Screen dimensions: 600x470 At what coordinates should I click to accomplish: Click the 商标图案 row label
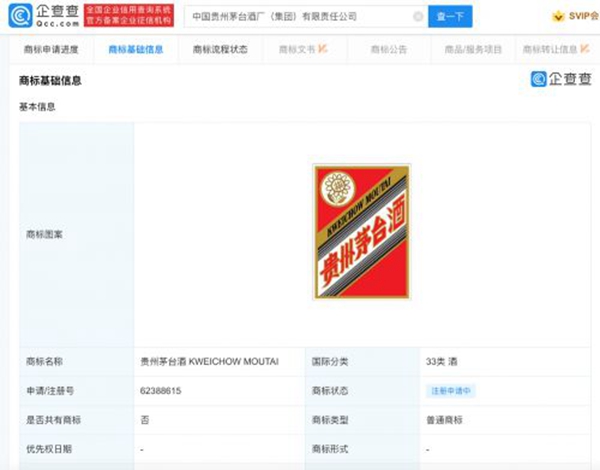(x=44, y=234)
